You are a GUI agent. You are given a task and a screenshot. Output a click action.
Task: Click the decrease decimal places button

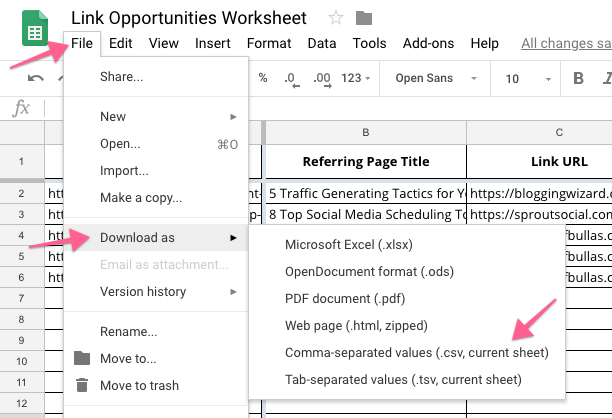click(291, 78)
